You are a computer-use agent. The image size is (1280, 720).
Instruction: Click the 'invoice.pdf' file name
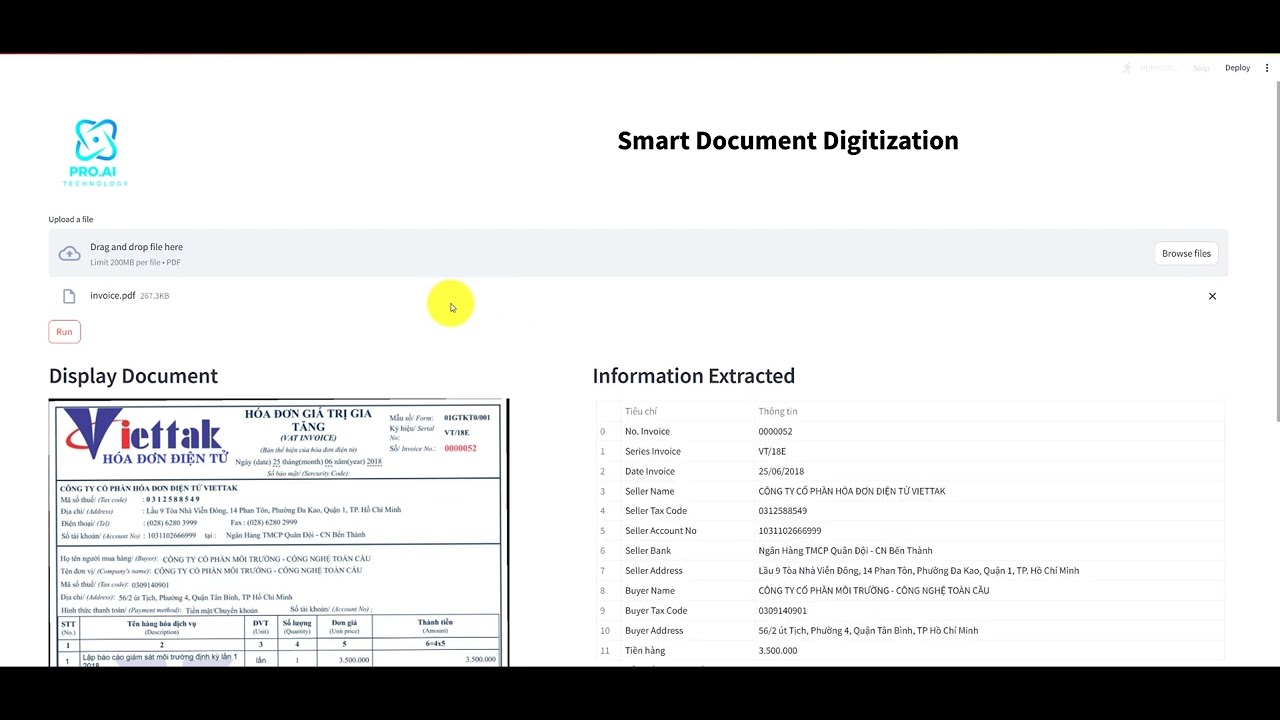(x=112, y=296)
